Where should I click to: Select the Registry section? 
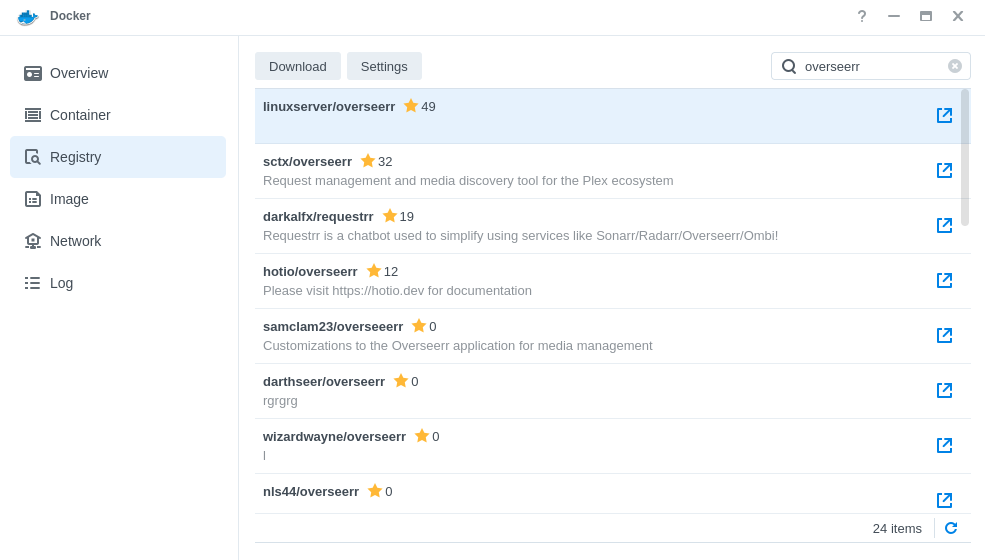(118, 157)
